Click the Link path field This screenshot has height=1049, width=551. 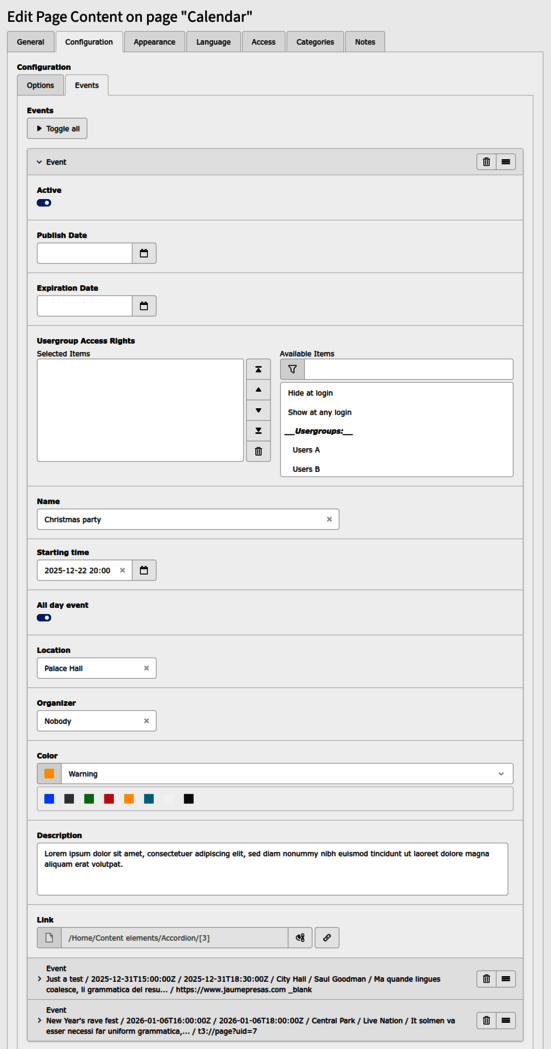175,938
